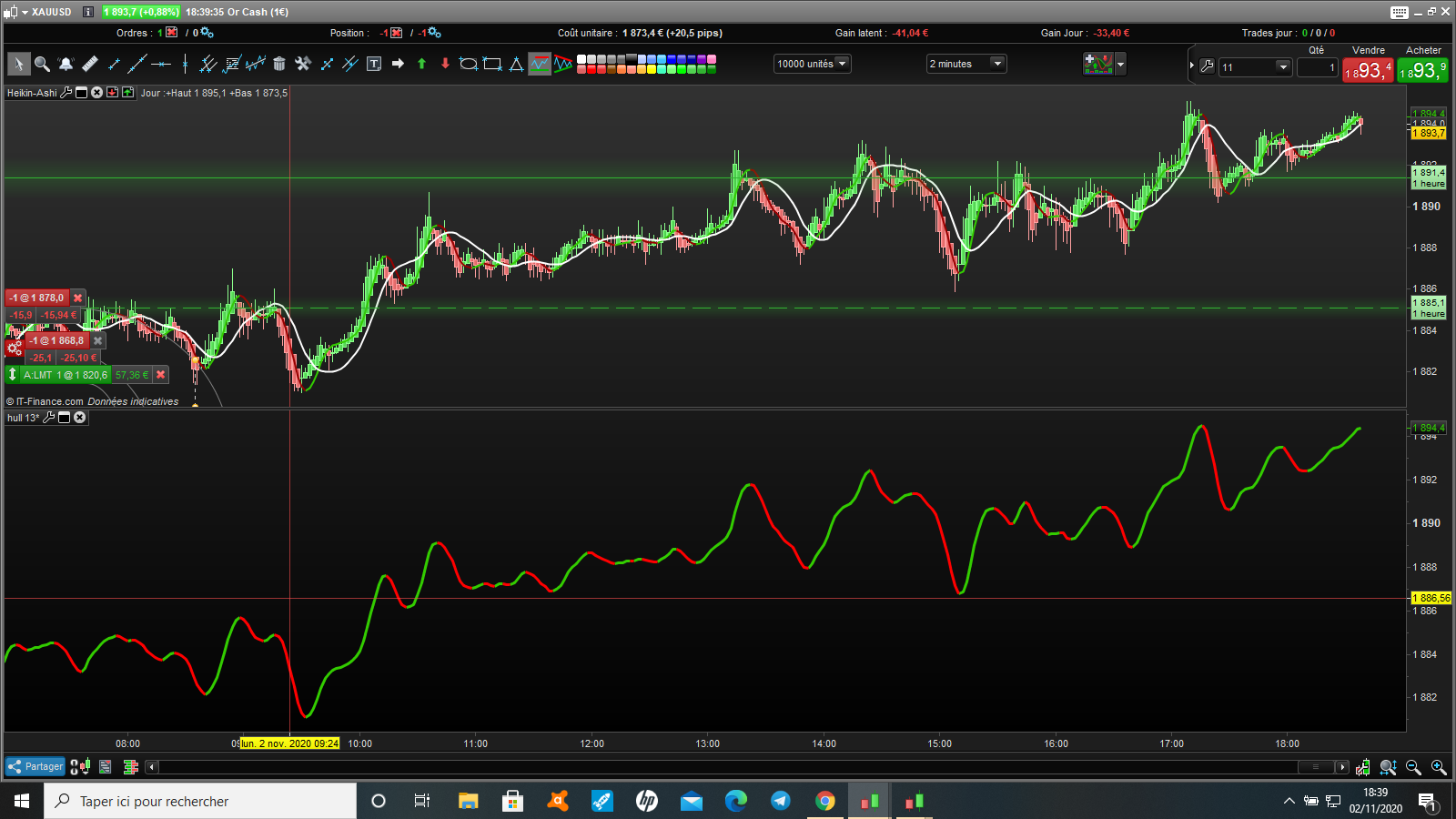1456x819 pixels.
Task: Click the alert bell tool
Action: (x=66, y=64)
